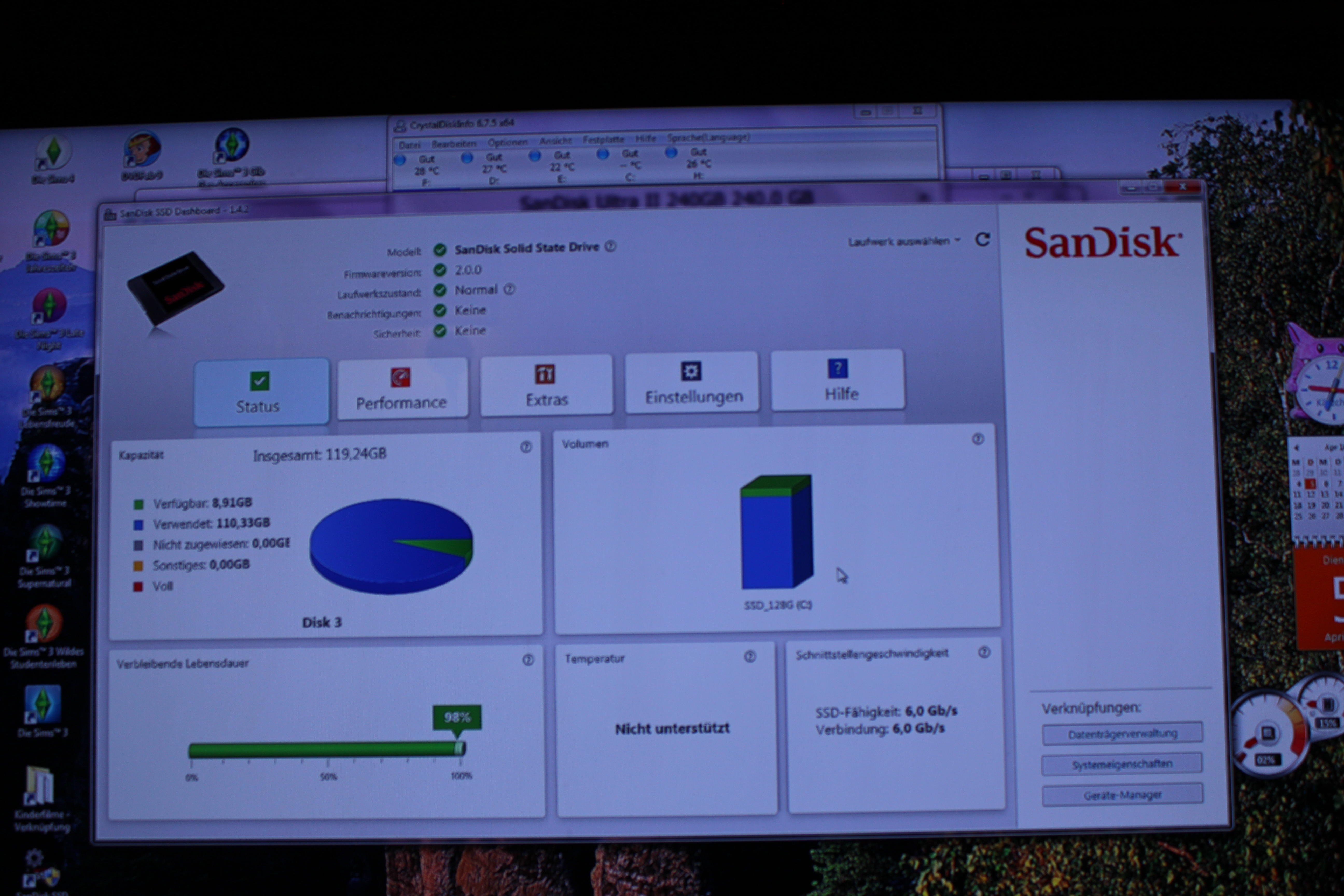Viewport: 1344px width, 896px height.
Task: Click help icon in Schnittstellengeschwindigkeit panel
Action: pos(984,652)
